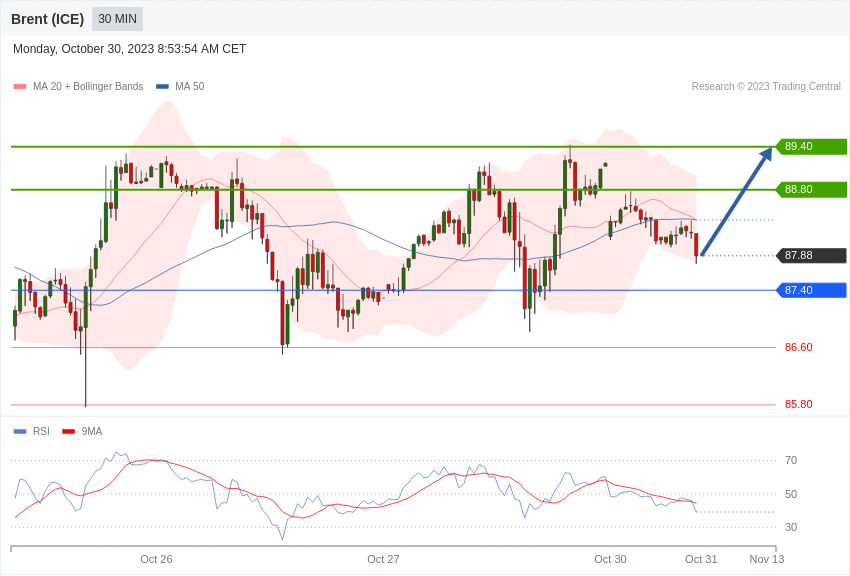This screenshot has width=850, height=576.
Task: Select the red 85.80 support label
Action: [799, 404]
